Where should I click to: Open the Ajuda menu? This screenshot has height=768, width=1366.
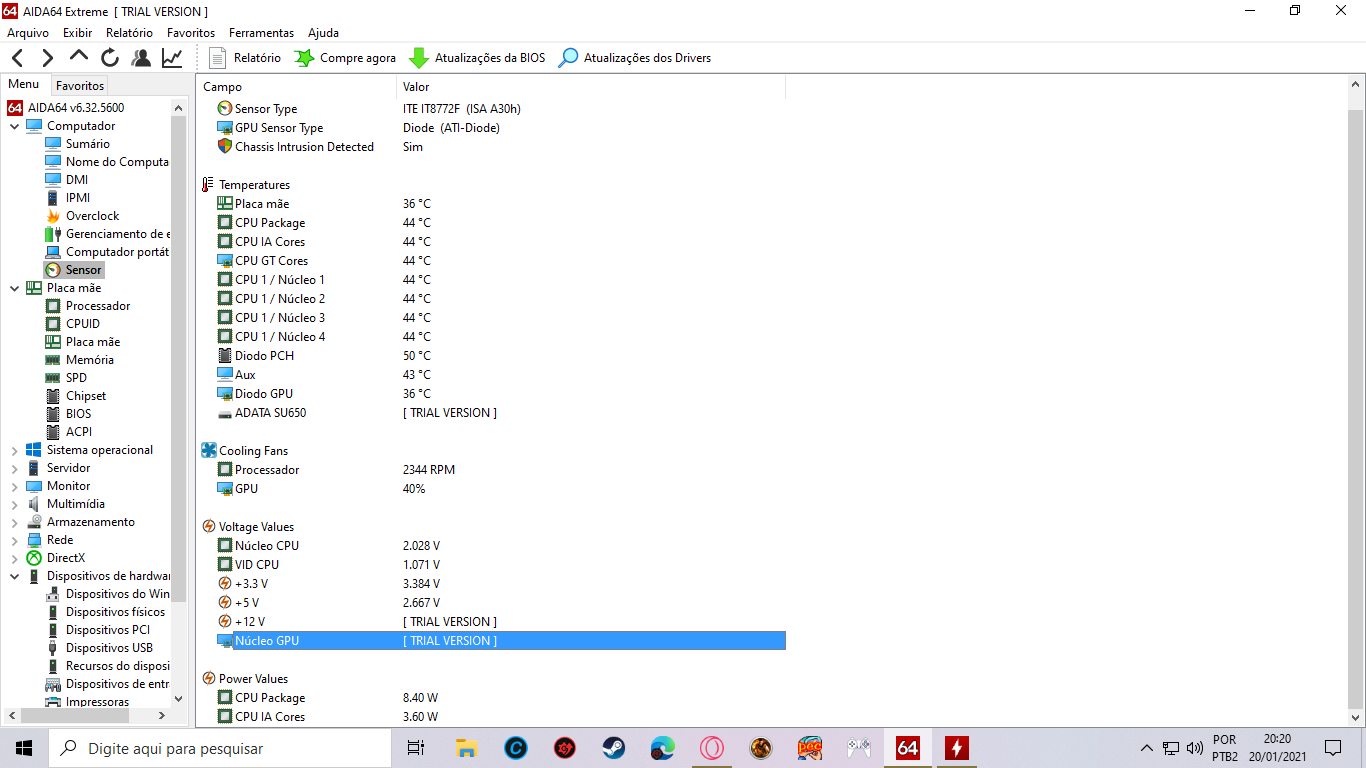(323, 33)
